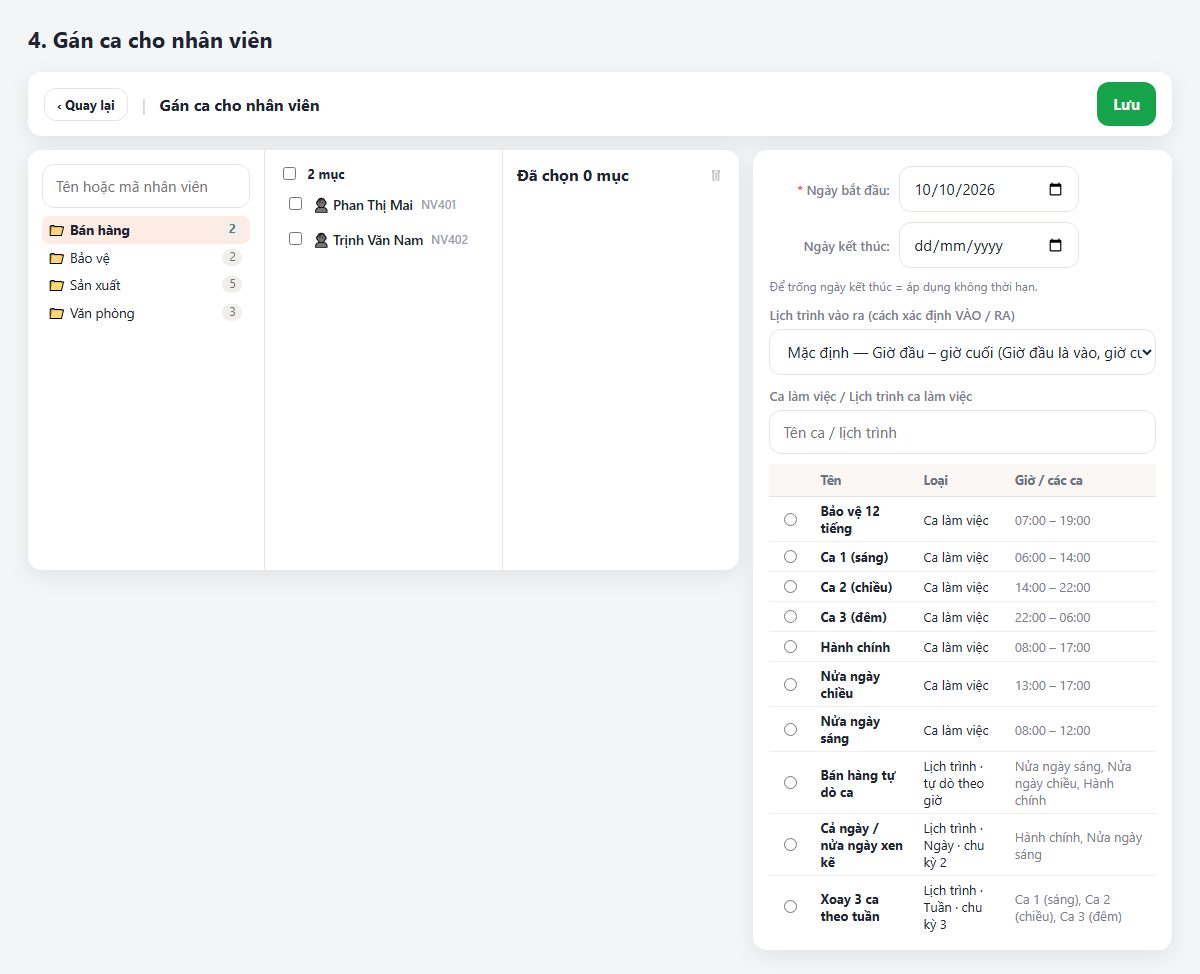This screenshot has width=1200, height=974.
Task: Pick the 'Ca 3 (đêm)' radio option
Action: click(x=791, y=617)
